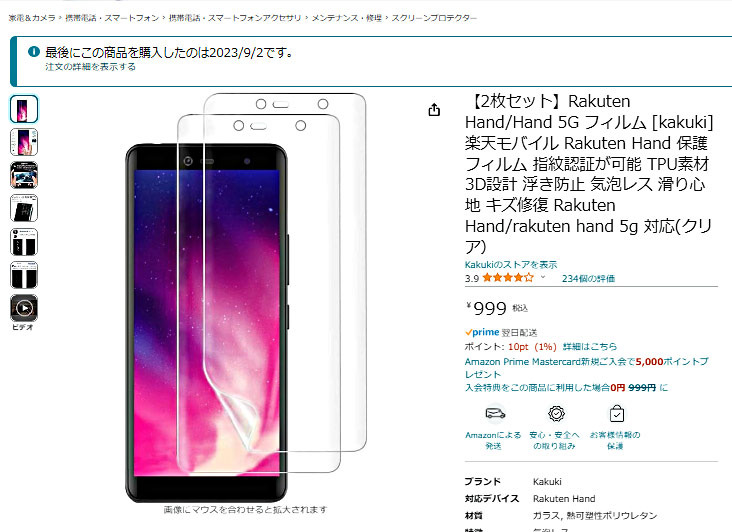Select the first product thumbnail
Viewport: 732px width, 532px height.
pyautogui.click(x=24, y=109)
